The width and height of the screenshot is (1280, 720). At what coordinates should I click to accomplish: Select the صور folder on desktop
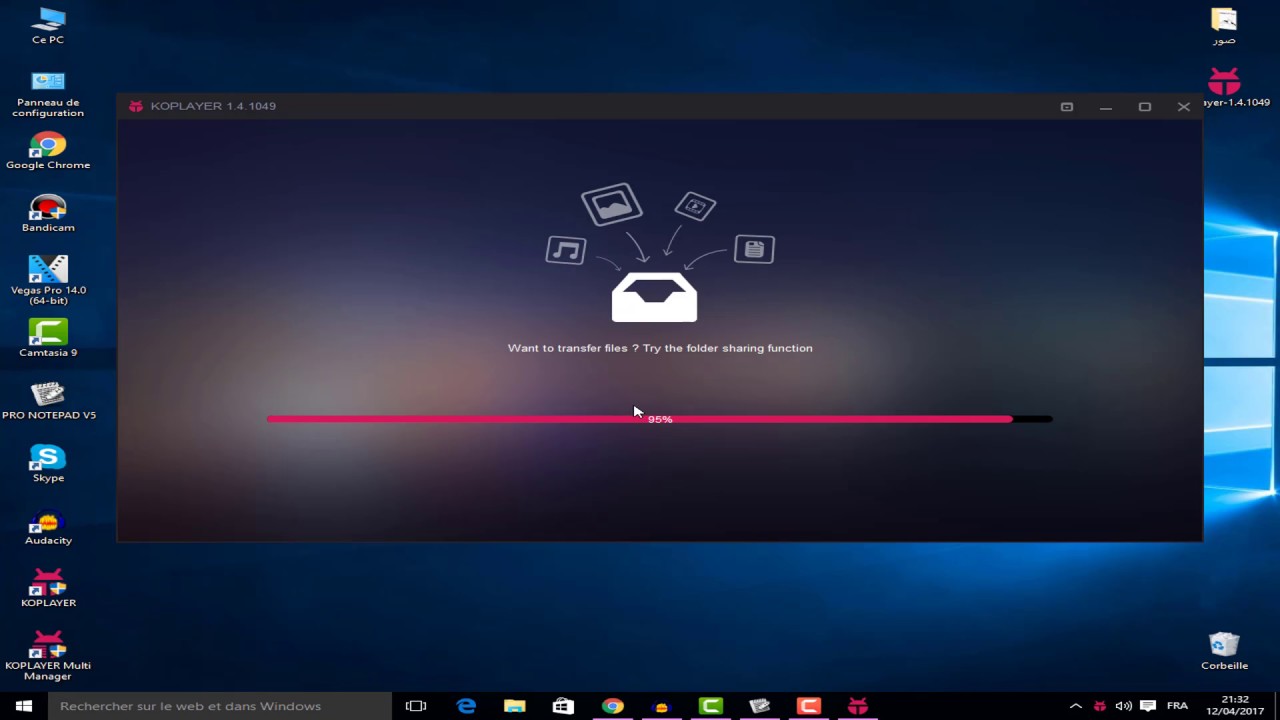[x=1224, y=26]
